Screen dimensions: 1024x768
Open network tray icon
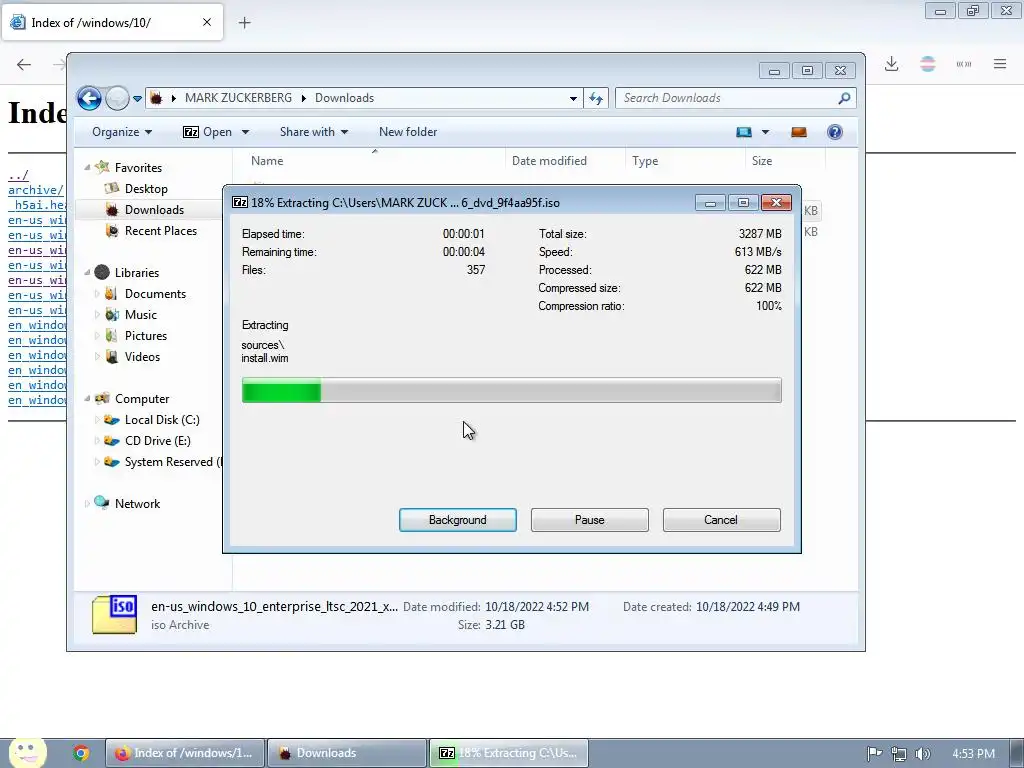point(899,754)
